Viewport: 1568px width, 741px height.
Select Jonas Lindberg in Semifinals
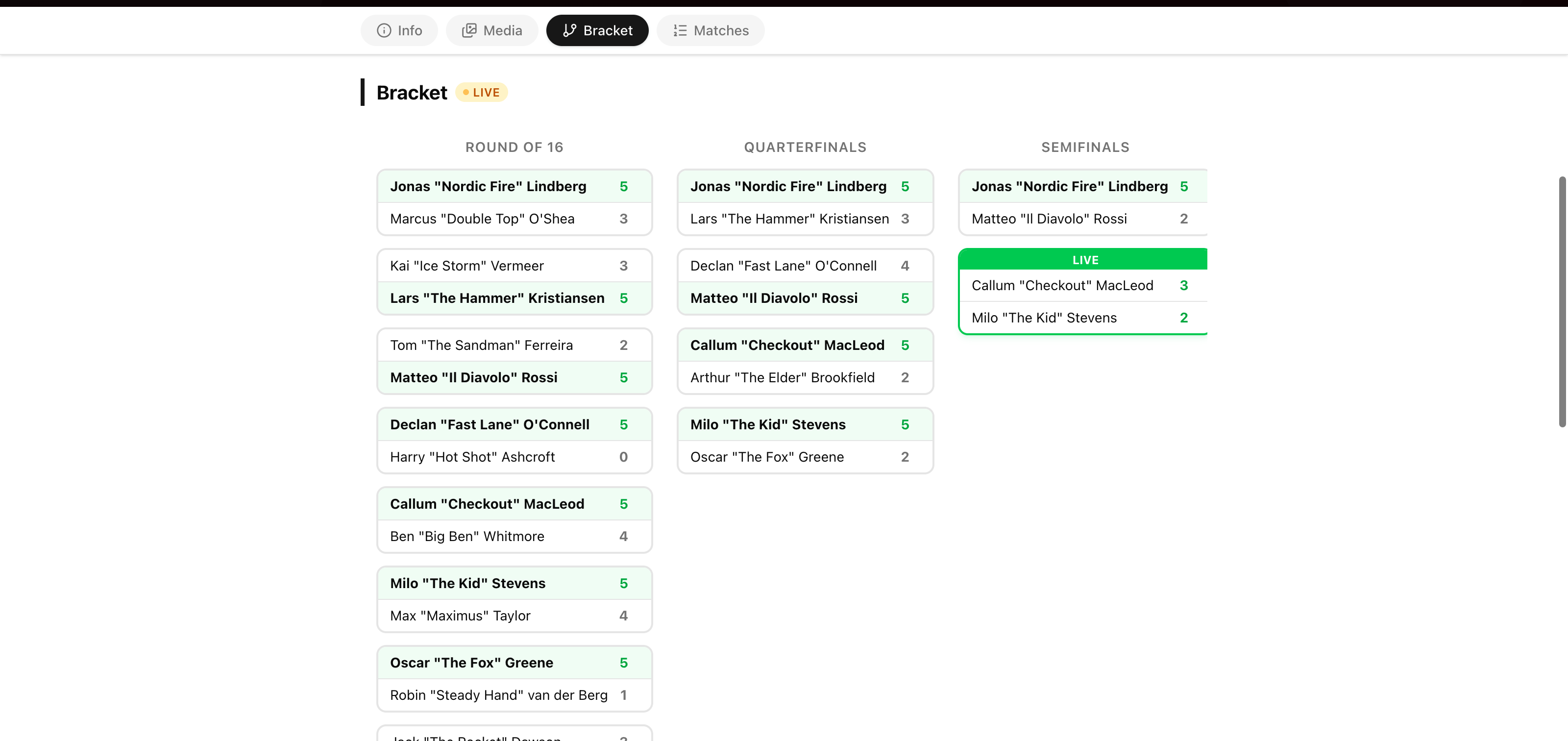tap(1083, 186)
